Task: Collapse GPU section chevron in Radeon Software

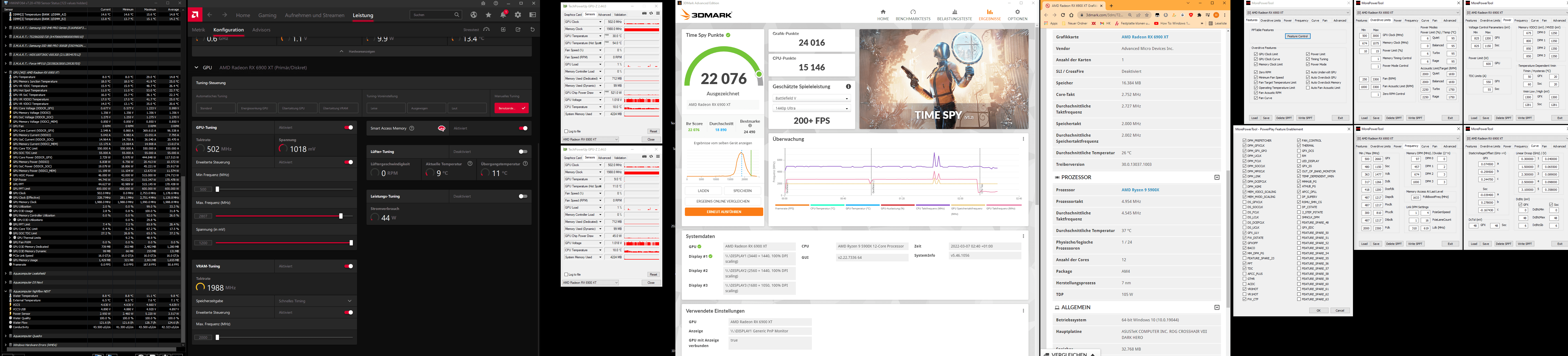Action: [197, 68]
